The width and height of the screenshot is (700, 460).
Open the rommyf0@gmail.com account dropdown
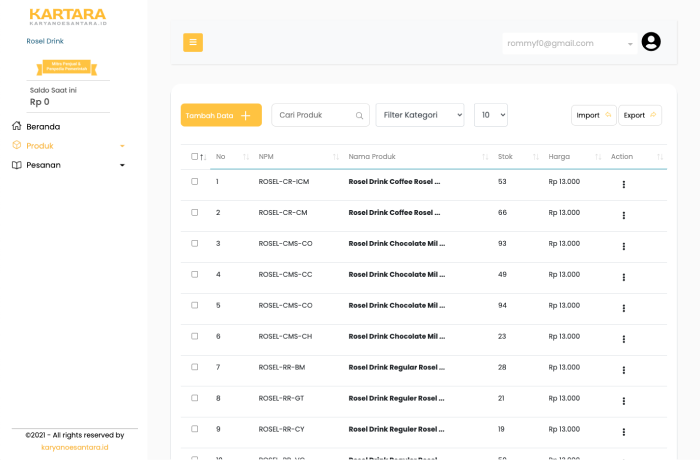pos(570,43)
